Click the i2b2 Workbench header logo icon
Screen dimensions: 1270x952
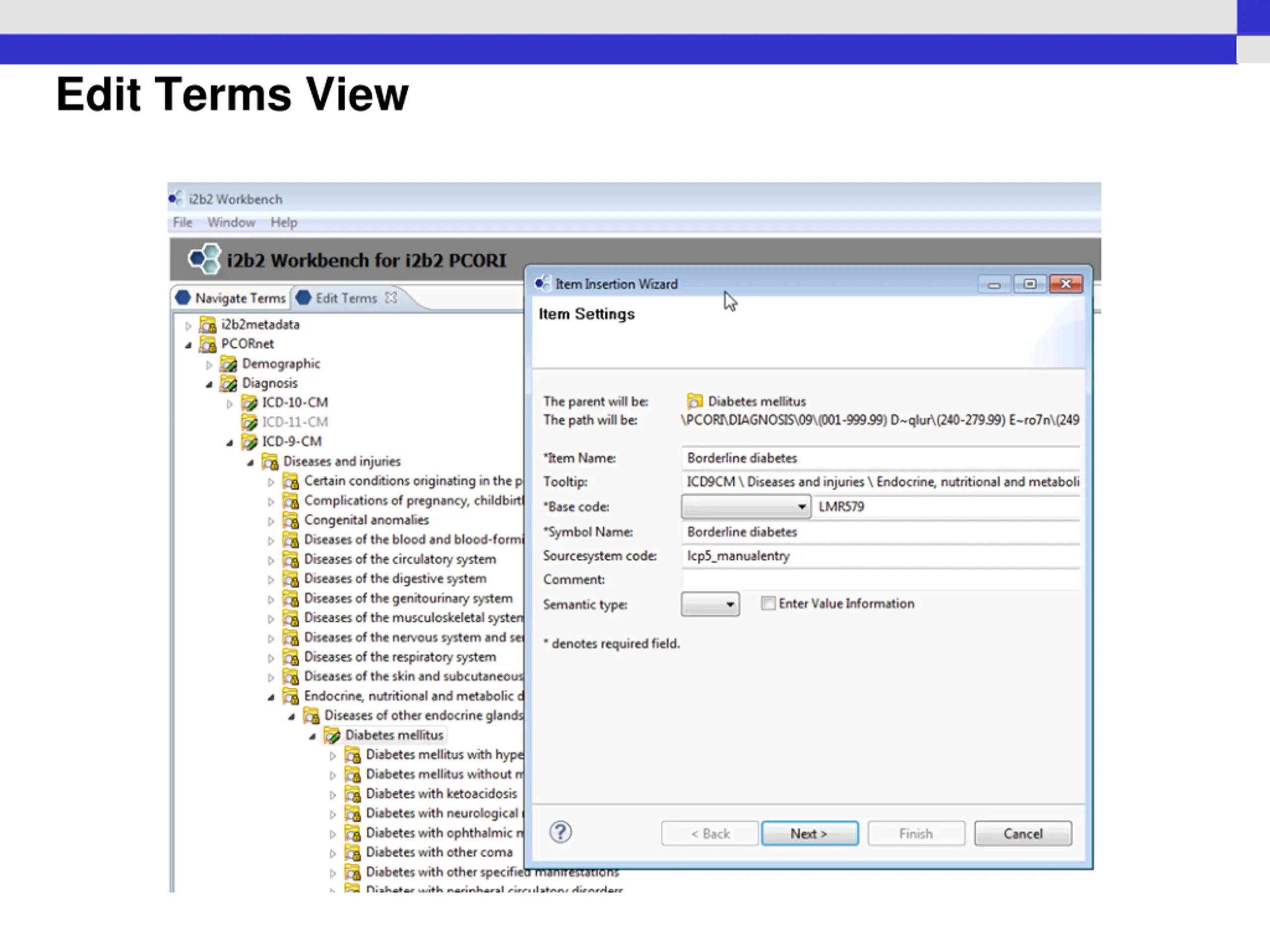point(205,259)
